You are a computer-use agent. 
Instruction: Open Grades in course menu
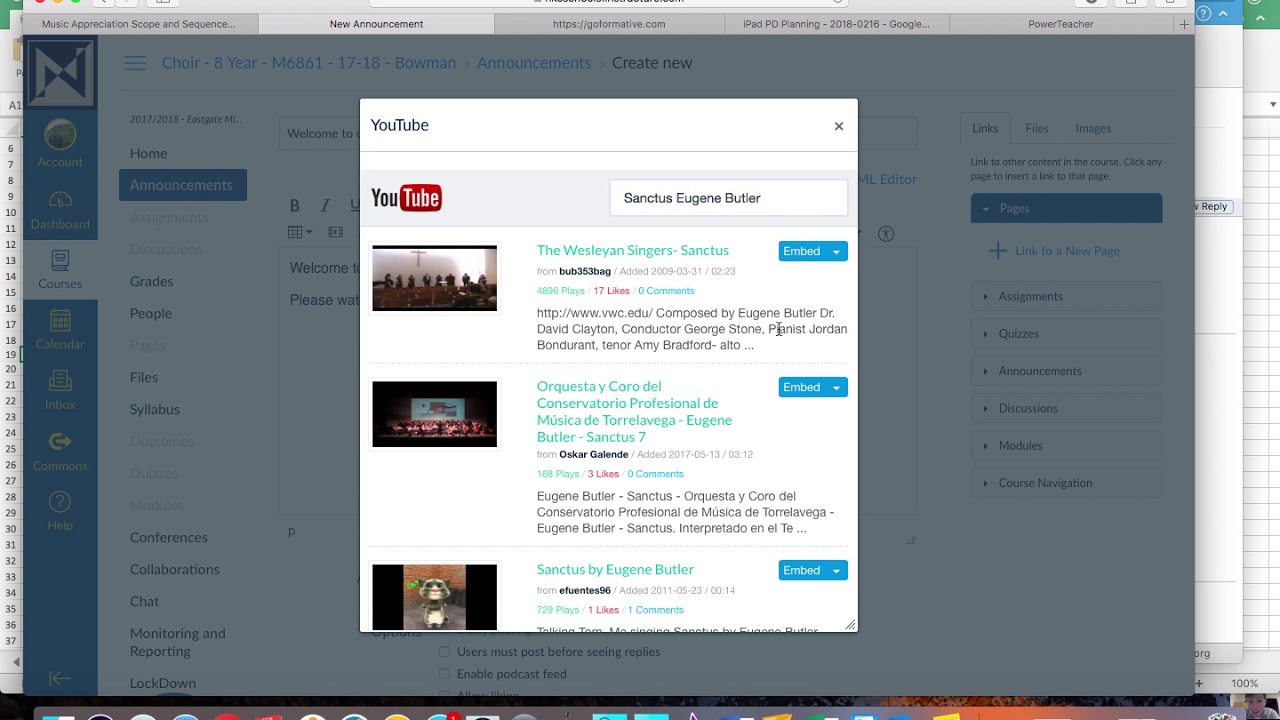tap(151, 281)
